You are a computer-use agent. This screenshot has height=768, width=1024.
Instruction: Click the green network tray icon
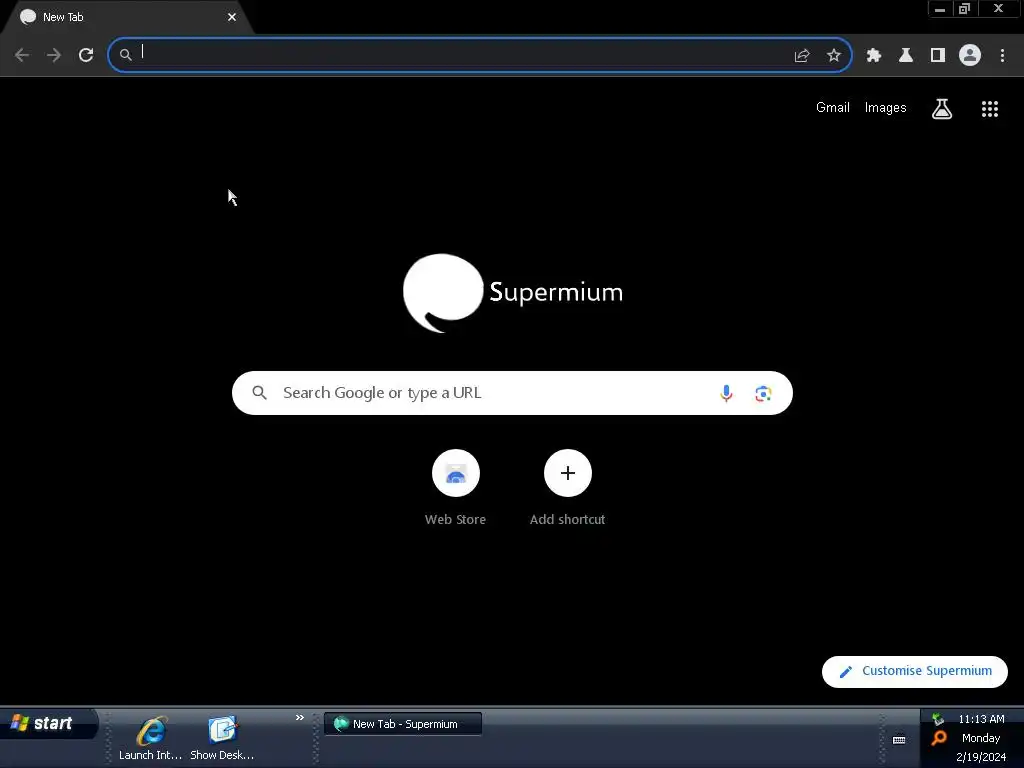click(x=938, y=719)
